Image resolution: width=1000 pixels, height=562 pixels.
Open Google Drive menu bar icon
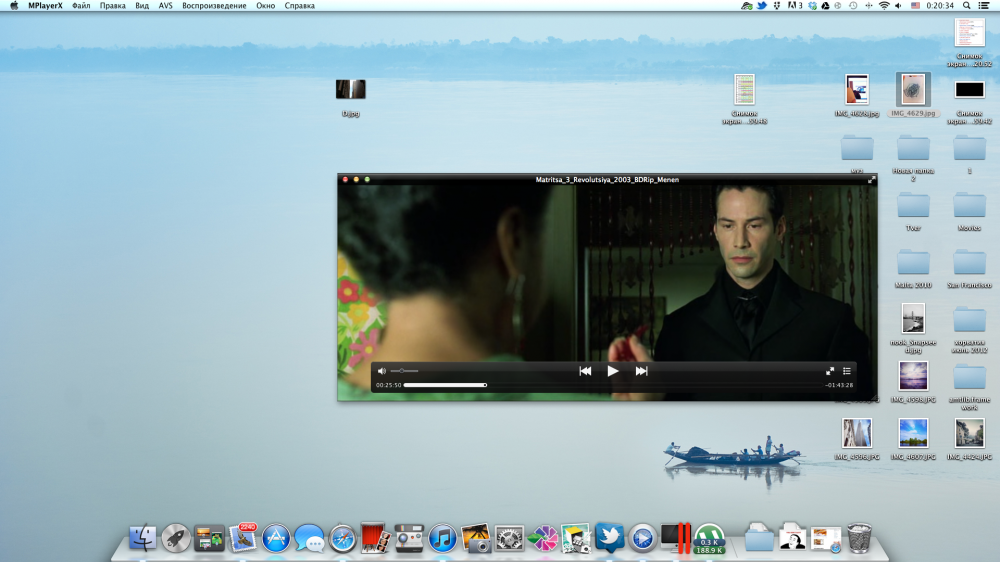pyautogui.click(x=825, y=6)
